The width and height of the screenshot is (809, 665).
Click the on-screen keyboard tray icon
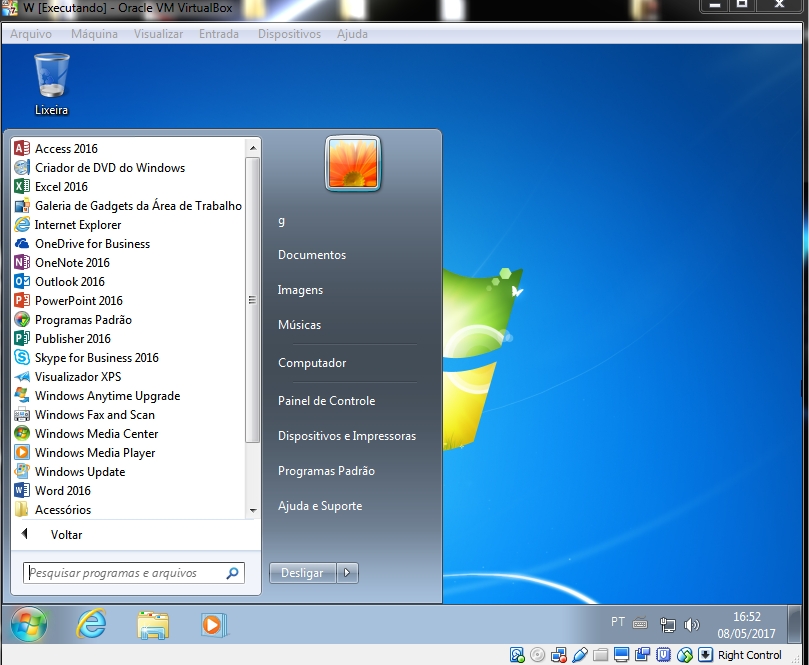(640, 624)
